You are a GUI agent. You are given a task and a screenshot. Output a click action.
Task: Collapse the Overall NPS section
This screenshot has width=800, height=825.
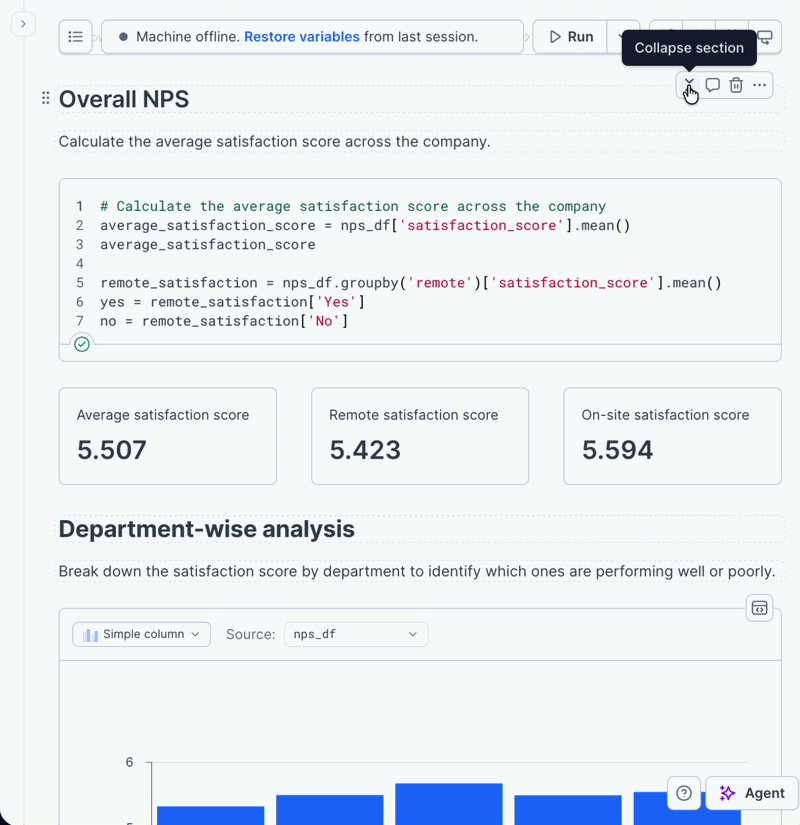[x=689, y=85]
